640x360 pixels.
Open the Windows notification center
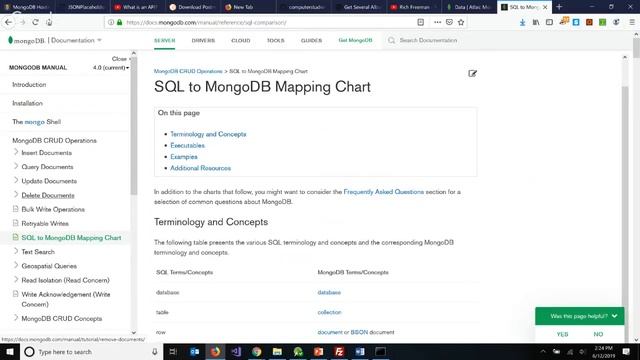pos(626,351)
